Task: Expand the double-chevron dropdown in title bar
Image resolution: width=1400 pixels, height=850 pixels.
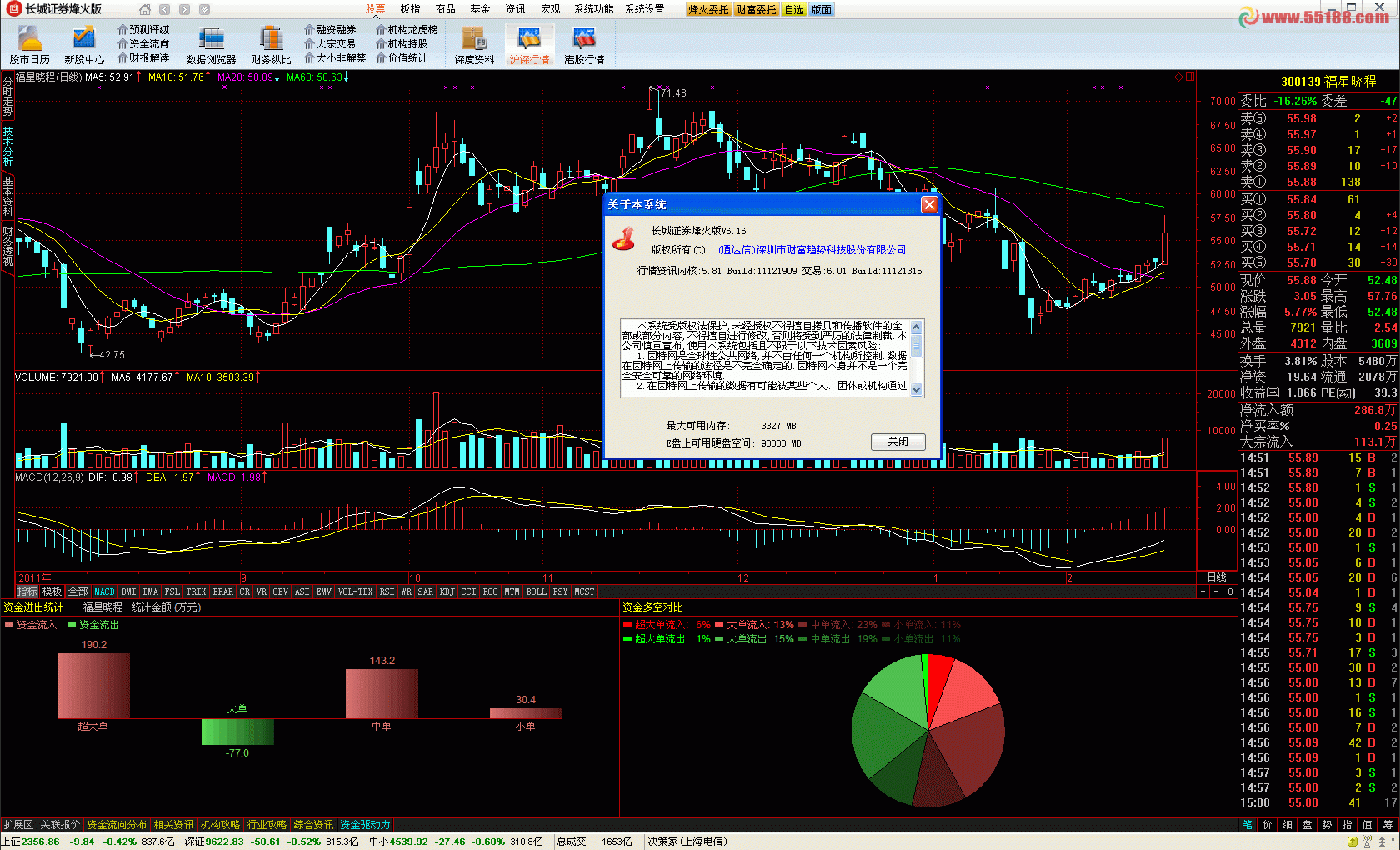Action: [204, 10]
